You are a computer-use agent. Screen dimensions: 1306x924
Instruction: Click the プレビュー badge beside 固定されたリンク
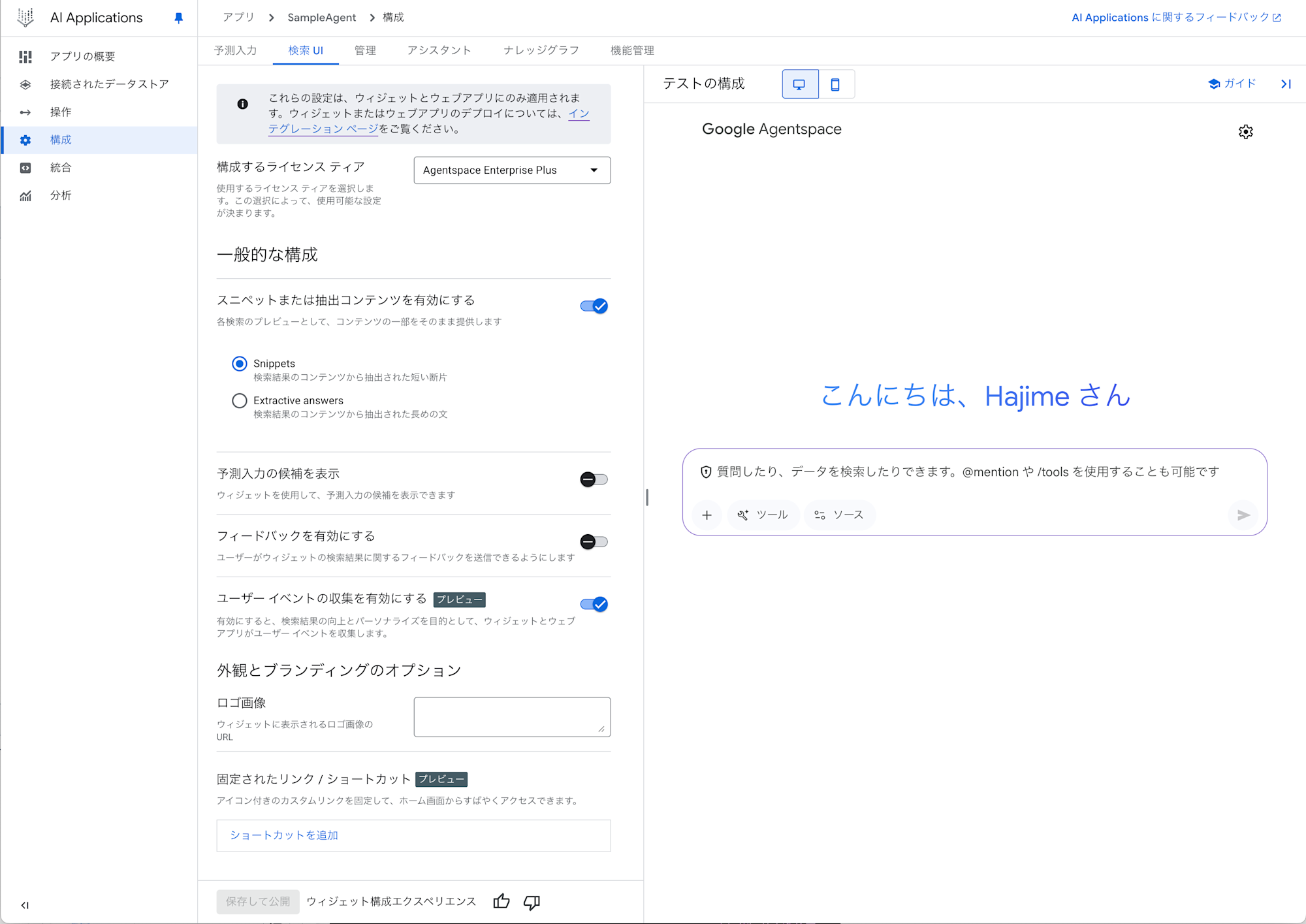(441, 779)
